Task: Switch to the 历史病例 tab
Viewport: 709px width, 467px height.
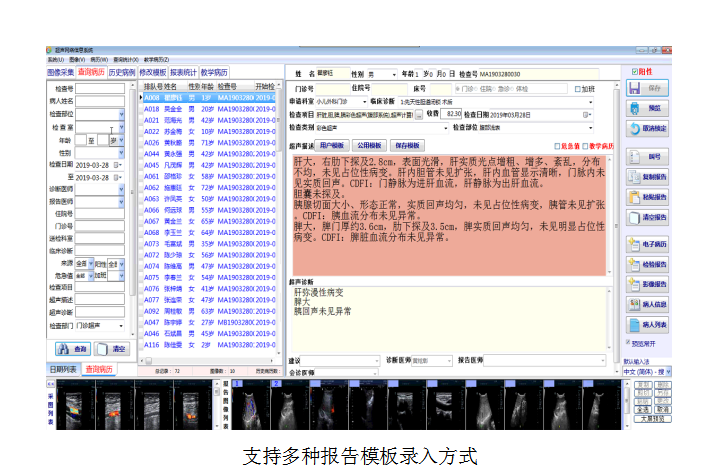Action: click(122, 73)
